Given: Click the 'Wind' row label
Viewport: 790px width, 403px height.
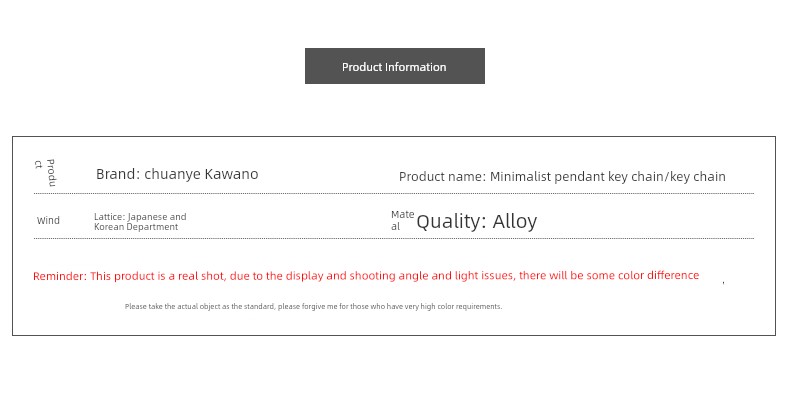Looking at the screenshot, I should click(48, 220).
